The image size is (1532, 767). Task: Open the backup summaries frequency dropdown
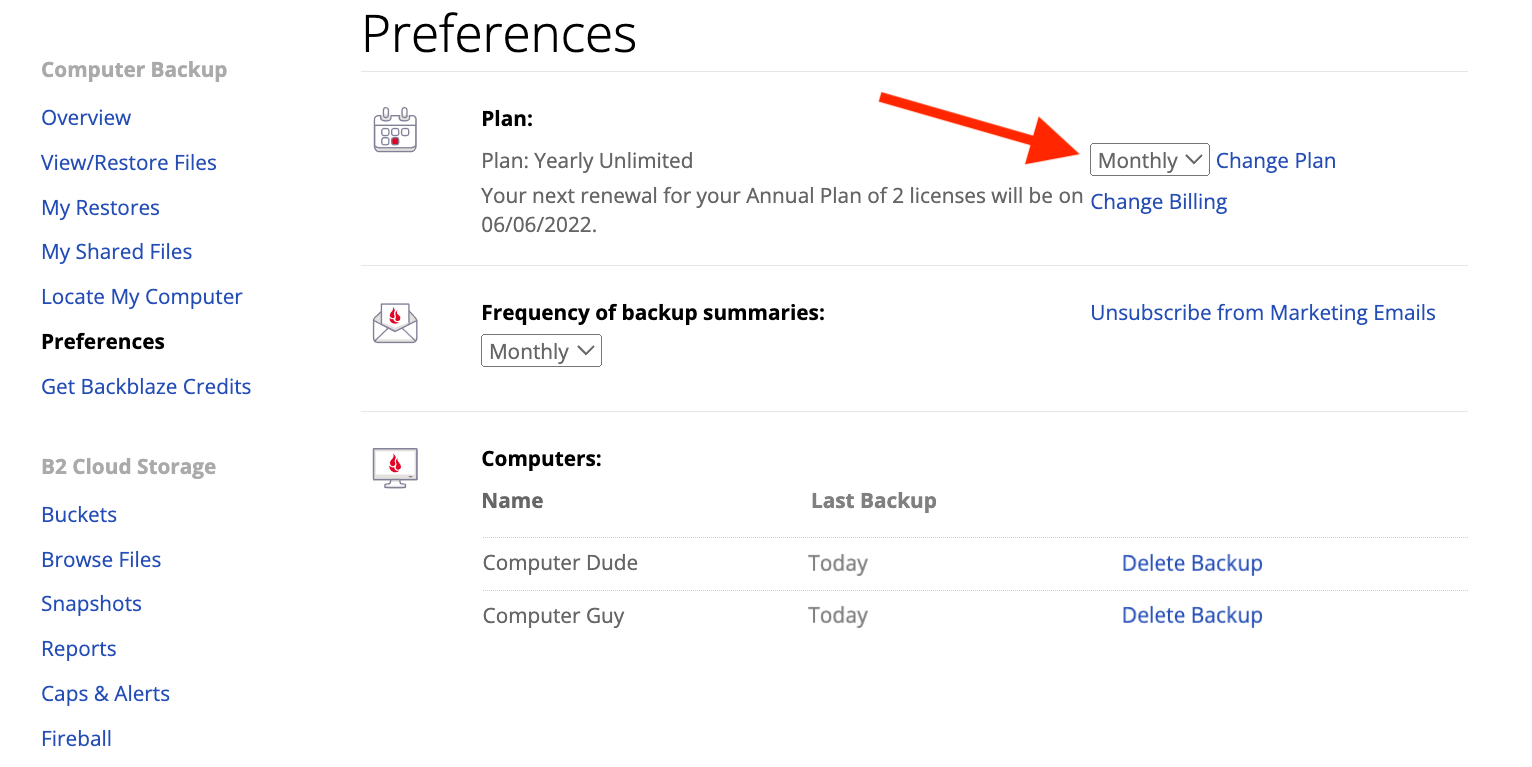(x=541, y=351)
